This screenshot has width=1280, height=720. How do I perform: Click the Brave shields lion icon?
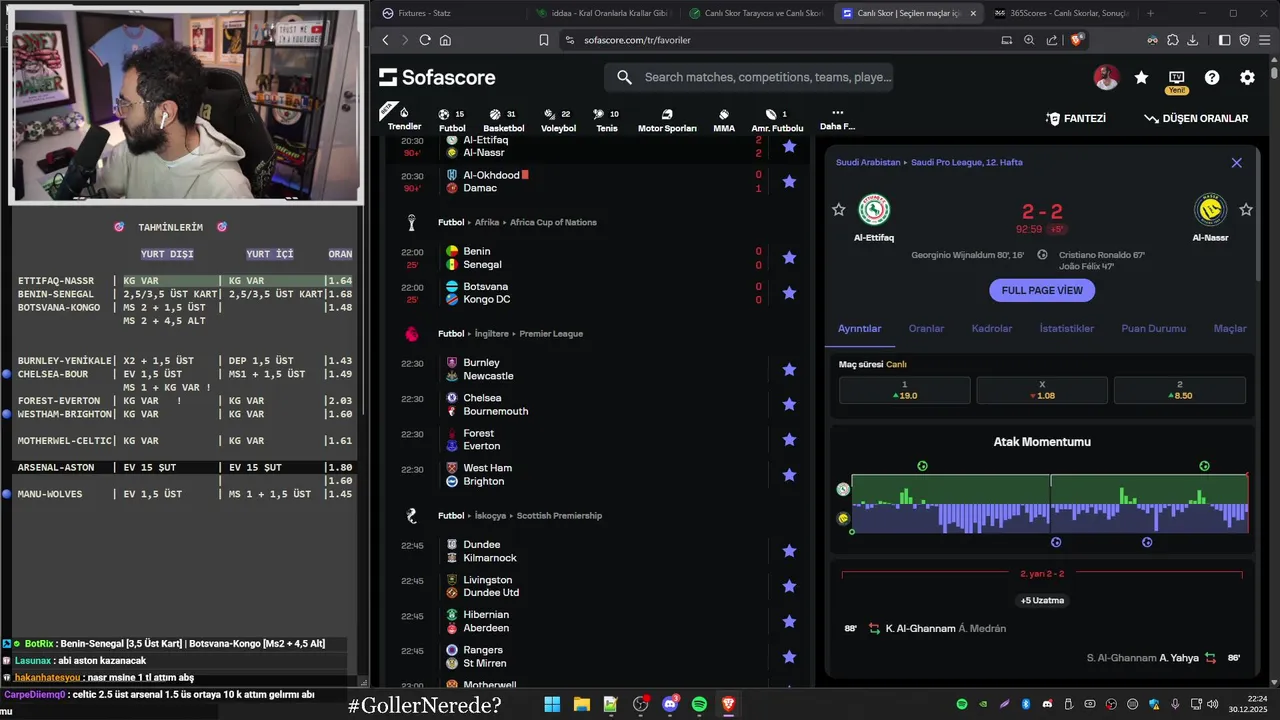[1077, 40]
